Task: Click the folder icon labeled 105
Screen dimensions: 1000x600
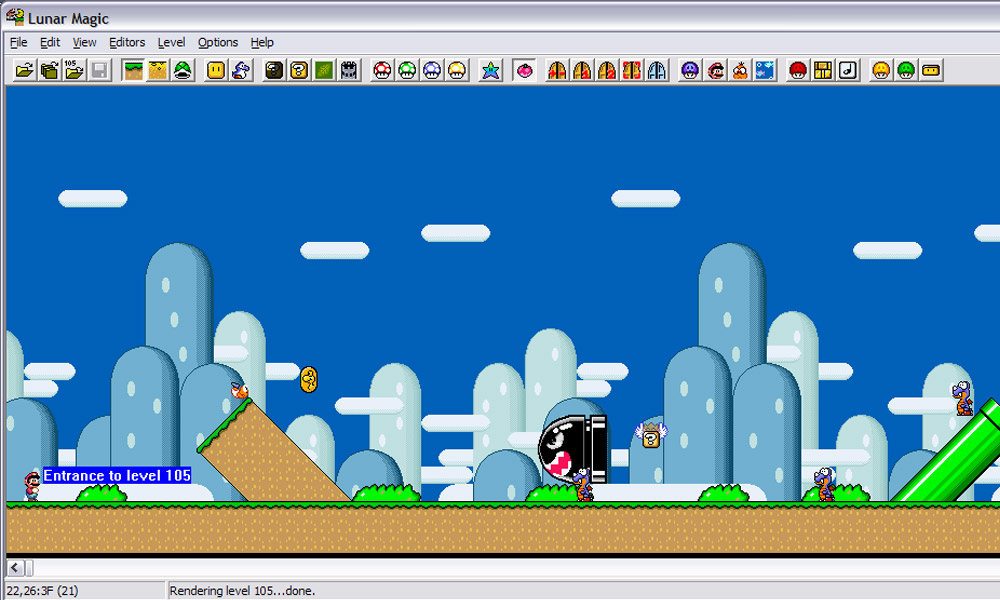Action: [x=74, y=70]
